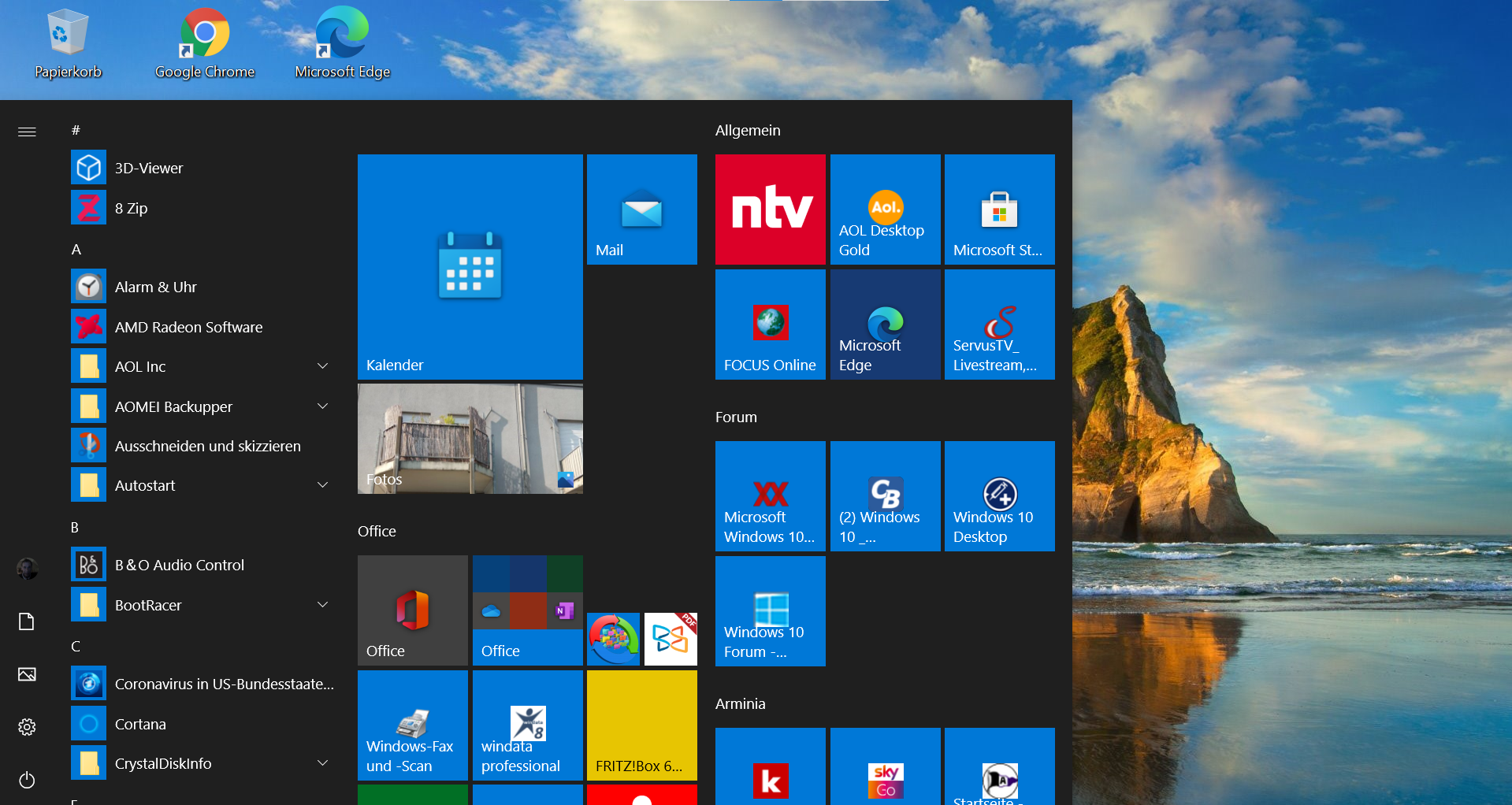Image resolution: width=1512 pixels, height=805 pixels.
Task: Select the Google Chrome desktop shortcut
Action: (x=205, y=43)
